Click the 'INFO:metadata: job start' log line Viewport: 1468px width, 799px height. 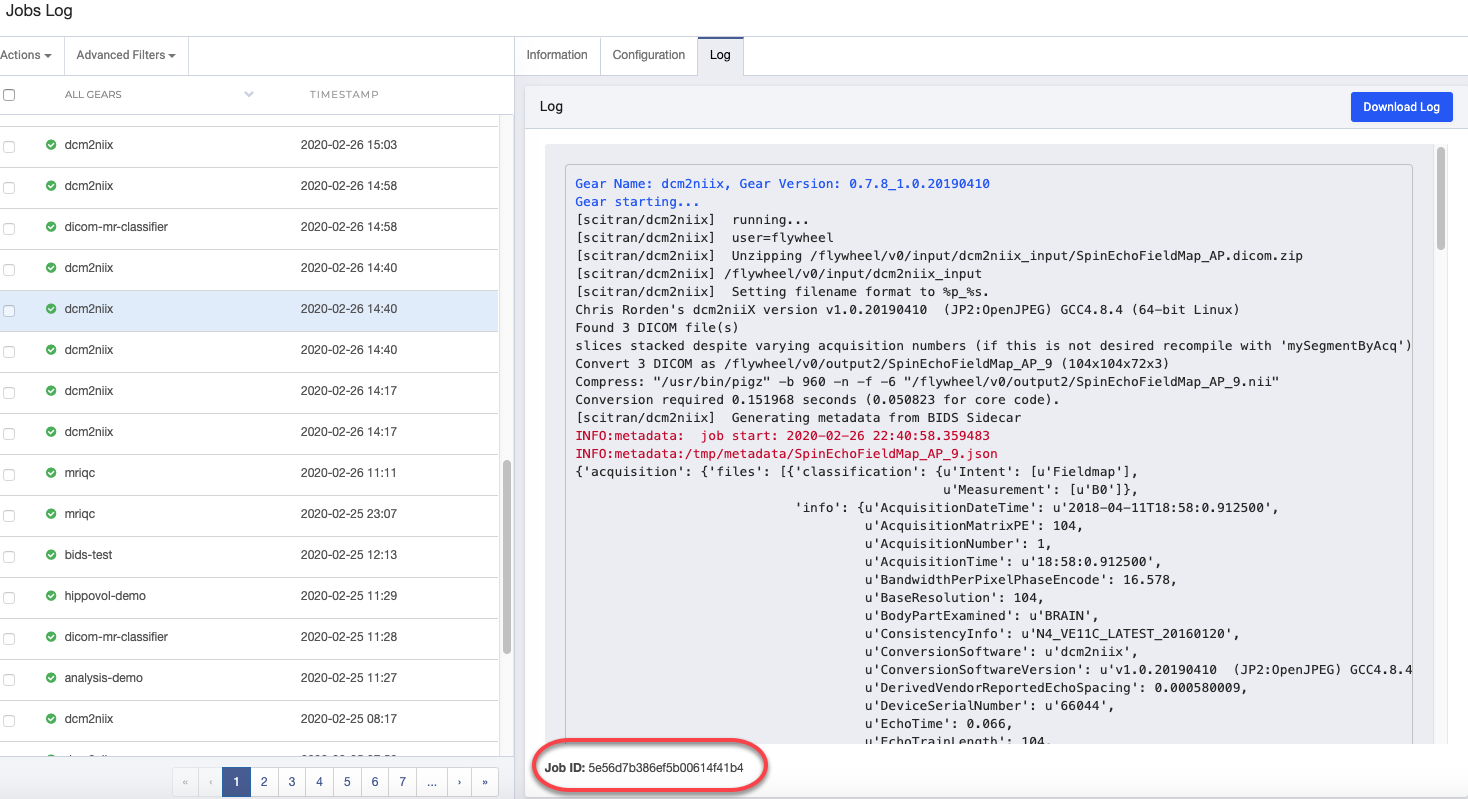coord(782,436)
